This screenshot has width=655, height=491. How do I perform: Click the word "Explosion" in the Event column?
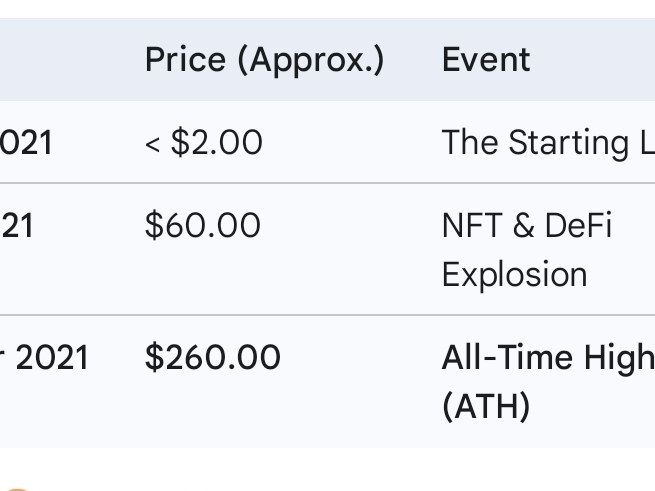(514, 274)
